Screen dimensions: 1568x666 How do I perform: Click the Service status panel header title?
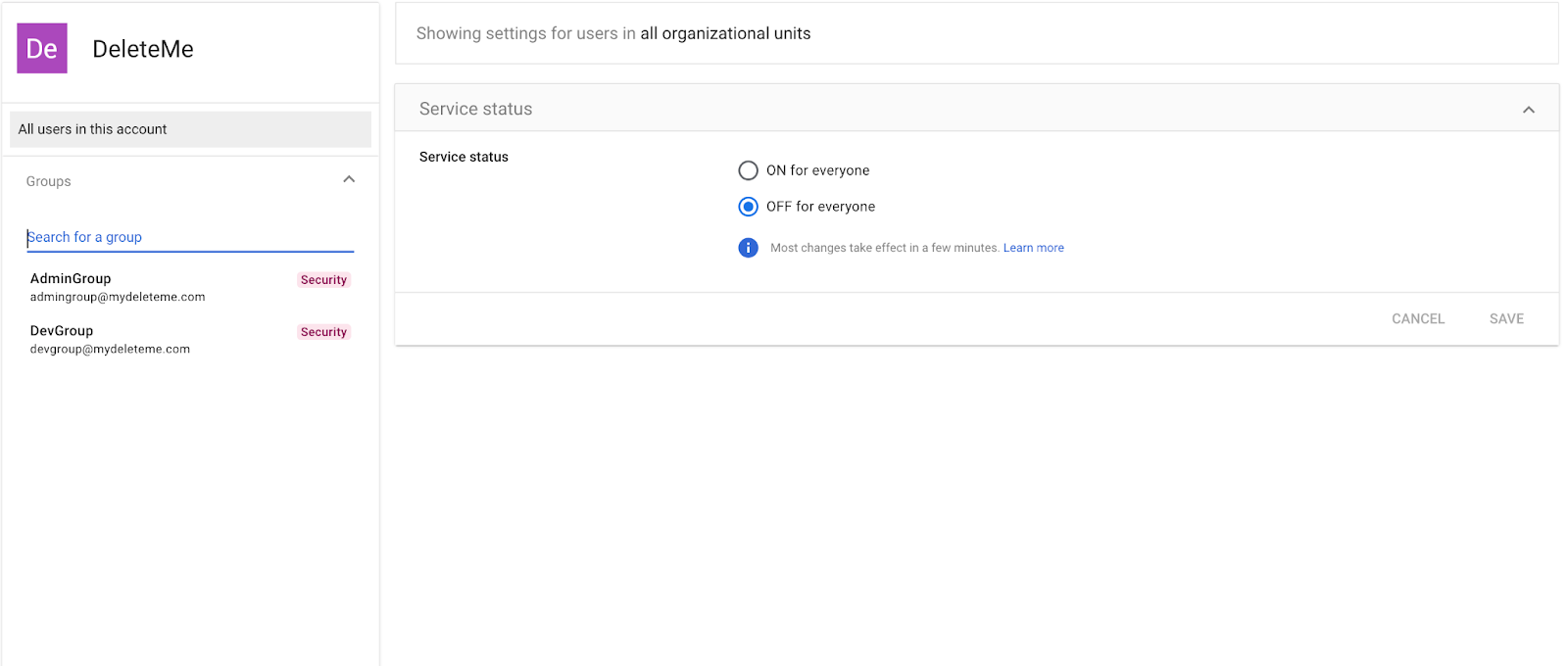pyautogui.click(x=475, y=109)
